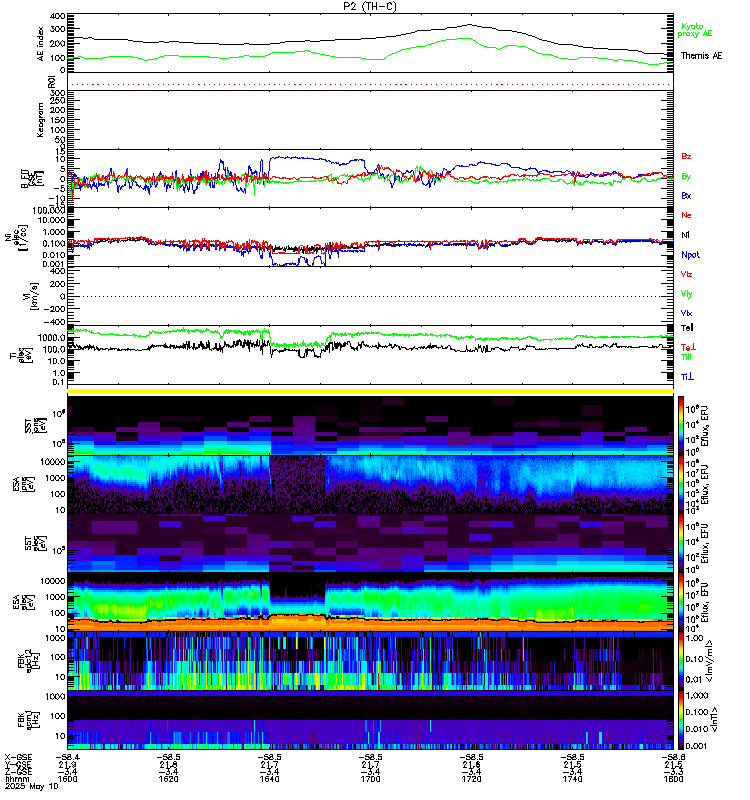Pick the red Ne legend entry

686,215
